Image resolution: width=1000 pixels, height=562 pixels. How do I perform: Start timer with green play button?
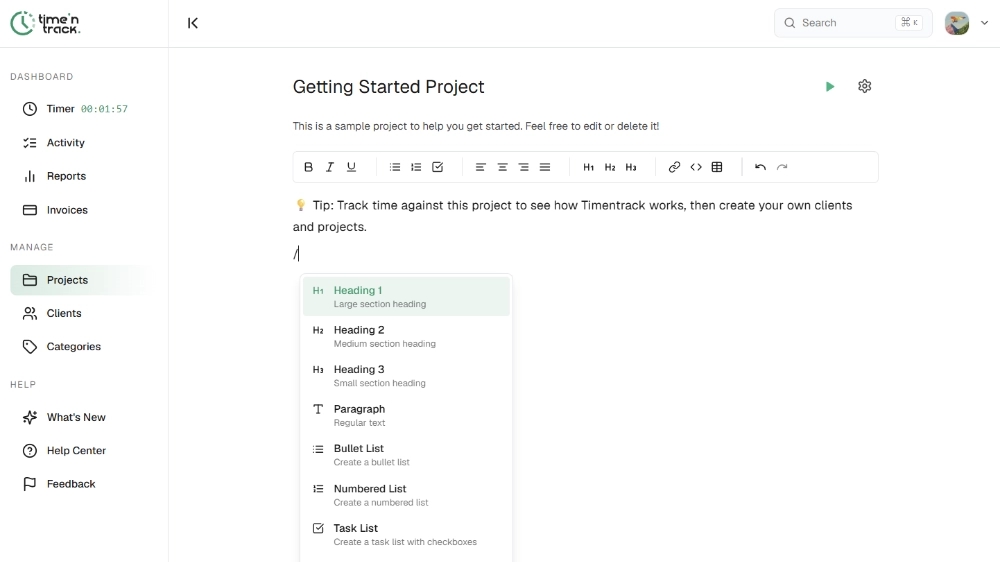(830, 87)
